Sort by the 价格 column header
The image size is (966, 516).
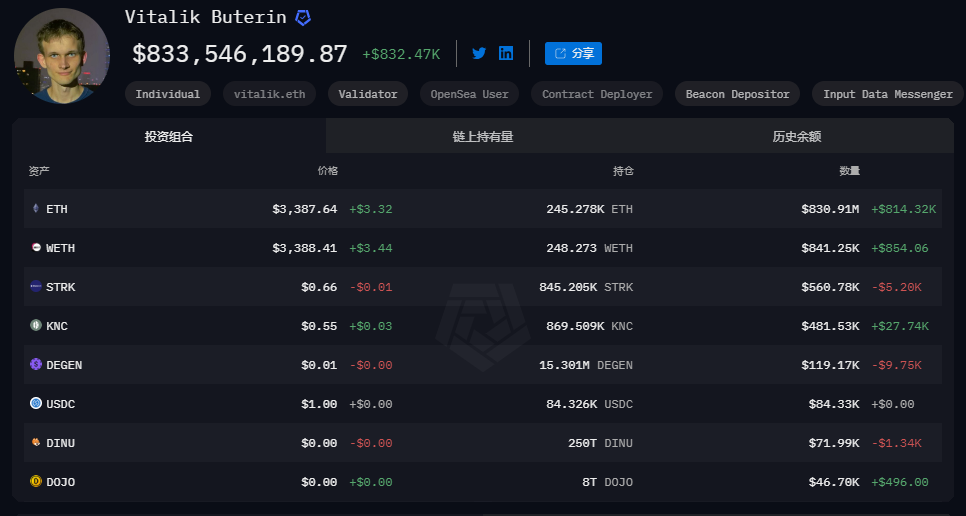click(x=328, y=171)
